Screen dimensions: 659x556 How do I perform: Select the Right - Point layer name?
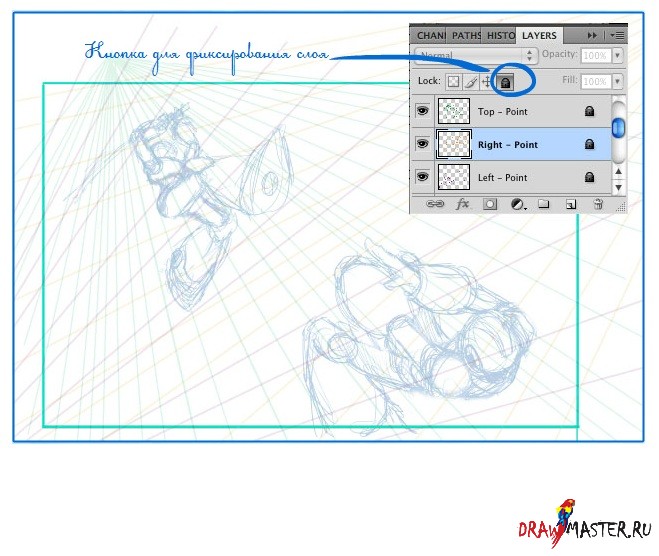508,145
